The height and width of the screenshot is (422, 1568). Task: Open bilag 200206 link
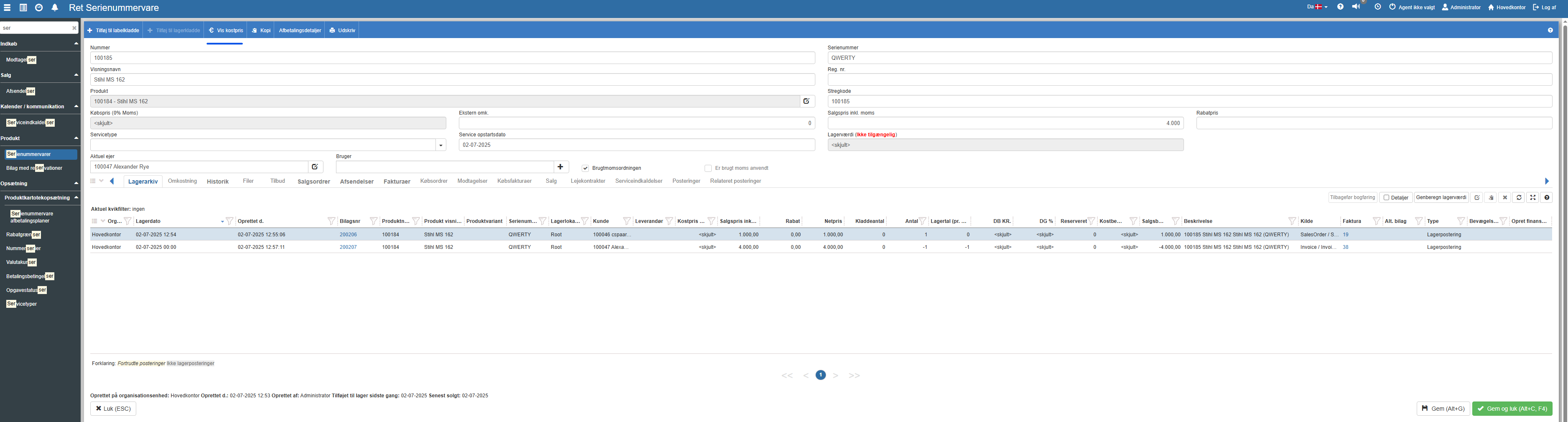pos(348,235)
